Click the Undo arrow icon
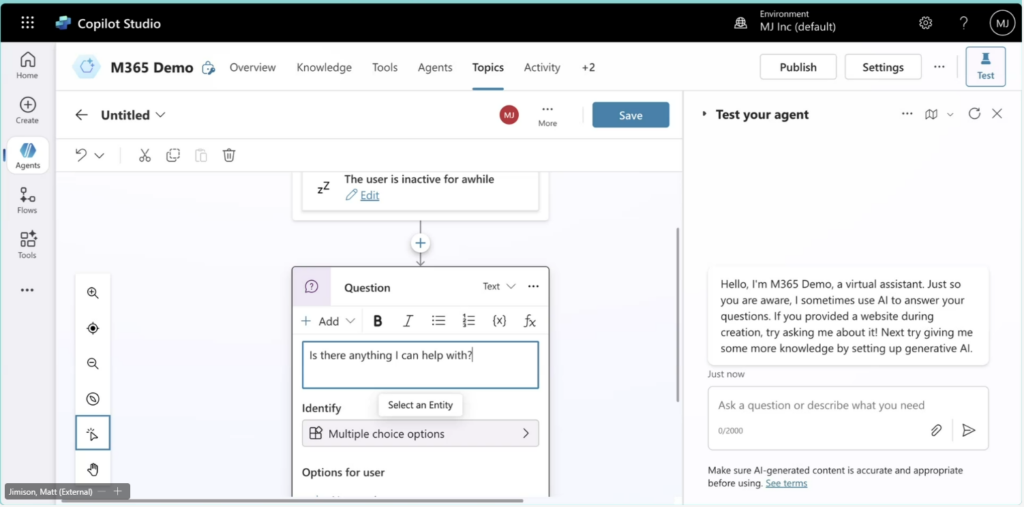 [81, 155]
